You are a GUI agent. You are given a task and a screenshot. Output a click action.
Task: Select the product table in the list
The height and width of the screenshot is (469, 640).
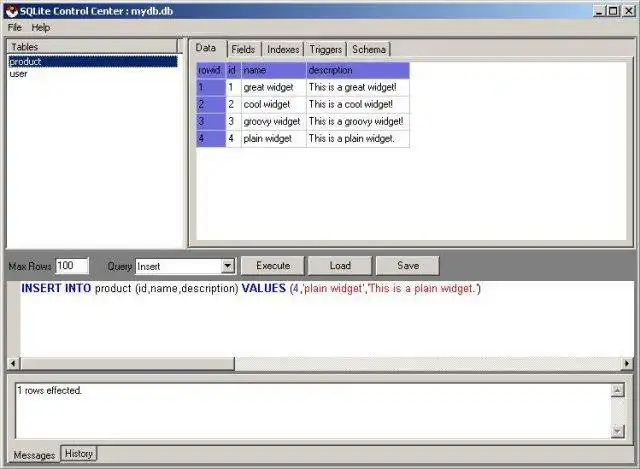[x=93, y=62]
